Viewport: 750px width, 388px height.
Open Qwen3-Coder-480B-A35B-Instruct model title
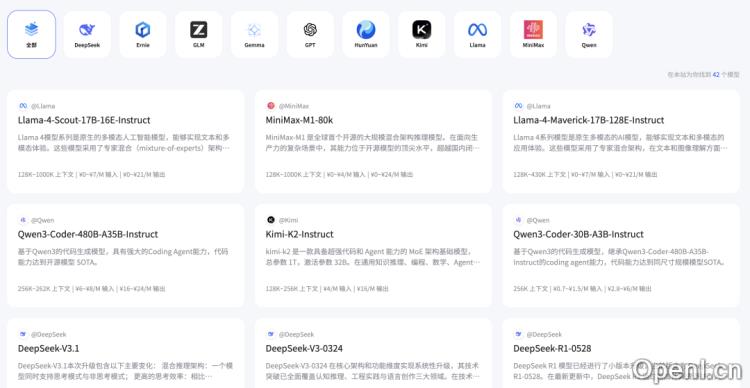pyautogui.click(x=88, y=234)
